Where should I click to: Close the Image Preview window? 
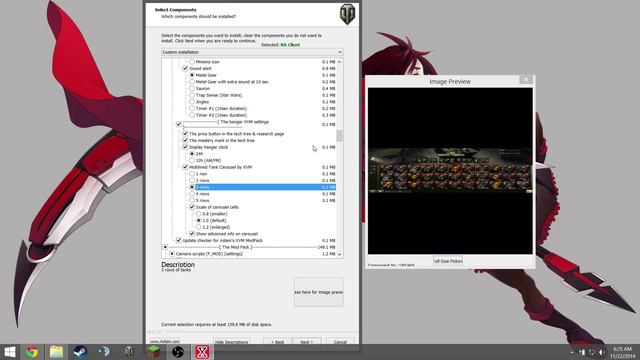(x=526, y=79)
